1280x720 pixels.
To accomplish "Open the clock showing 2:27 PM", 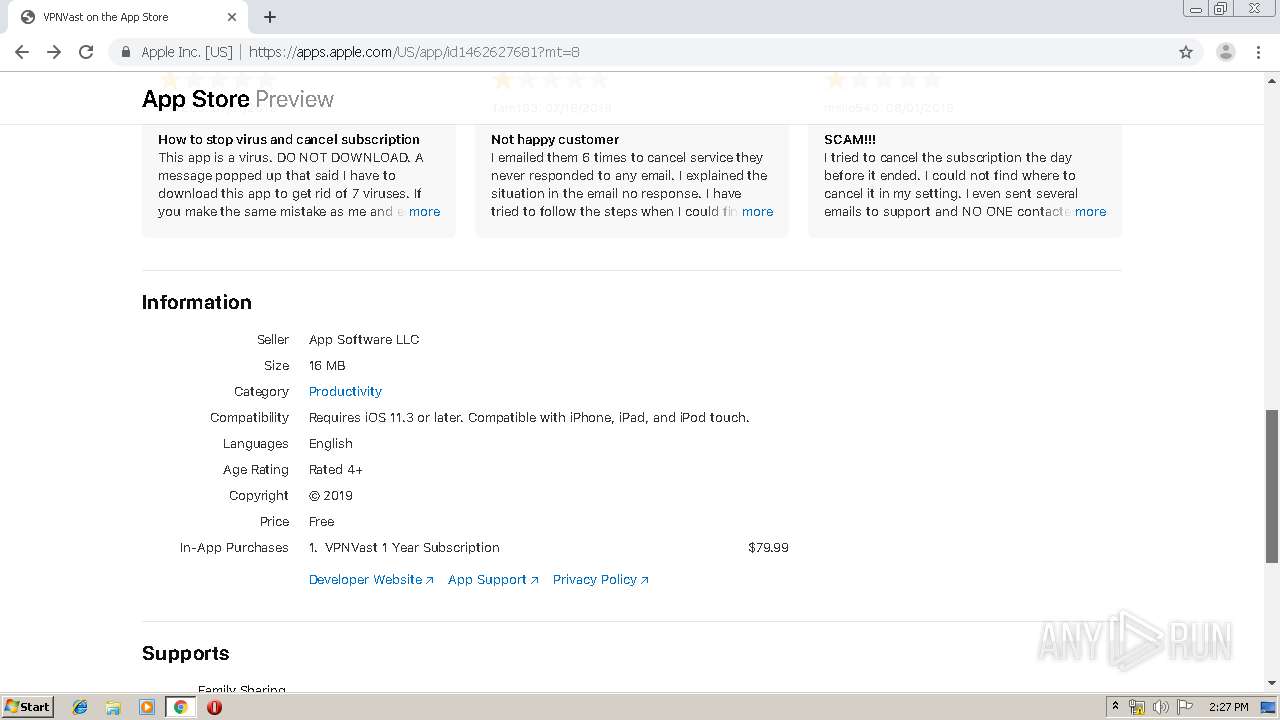I will pos(1228,707).
